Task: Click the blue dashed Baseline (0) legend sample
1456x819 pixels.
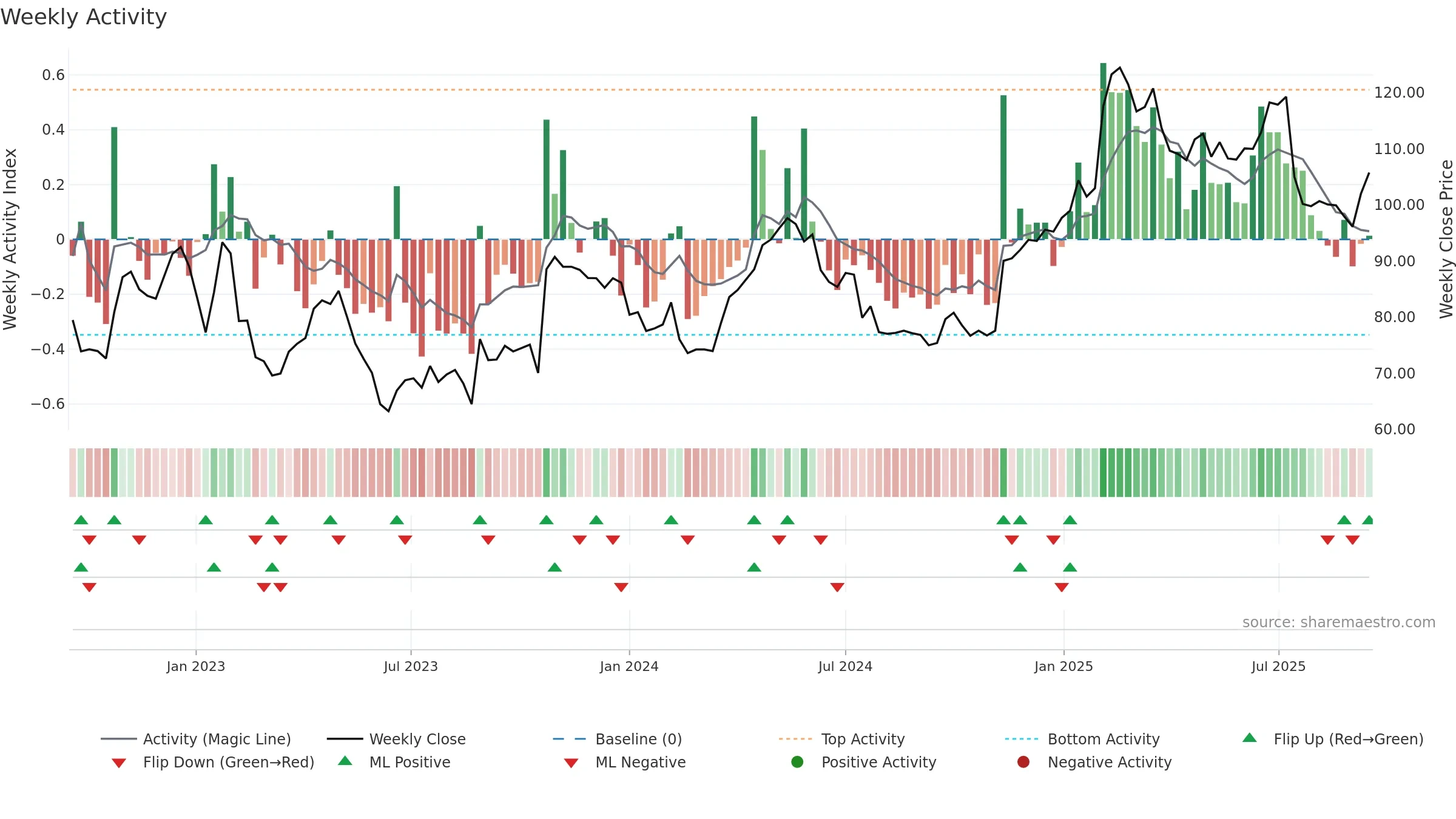Action: [x=571, y=739]
